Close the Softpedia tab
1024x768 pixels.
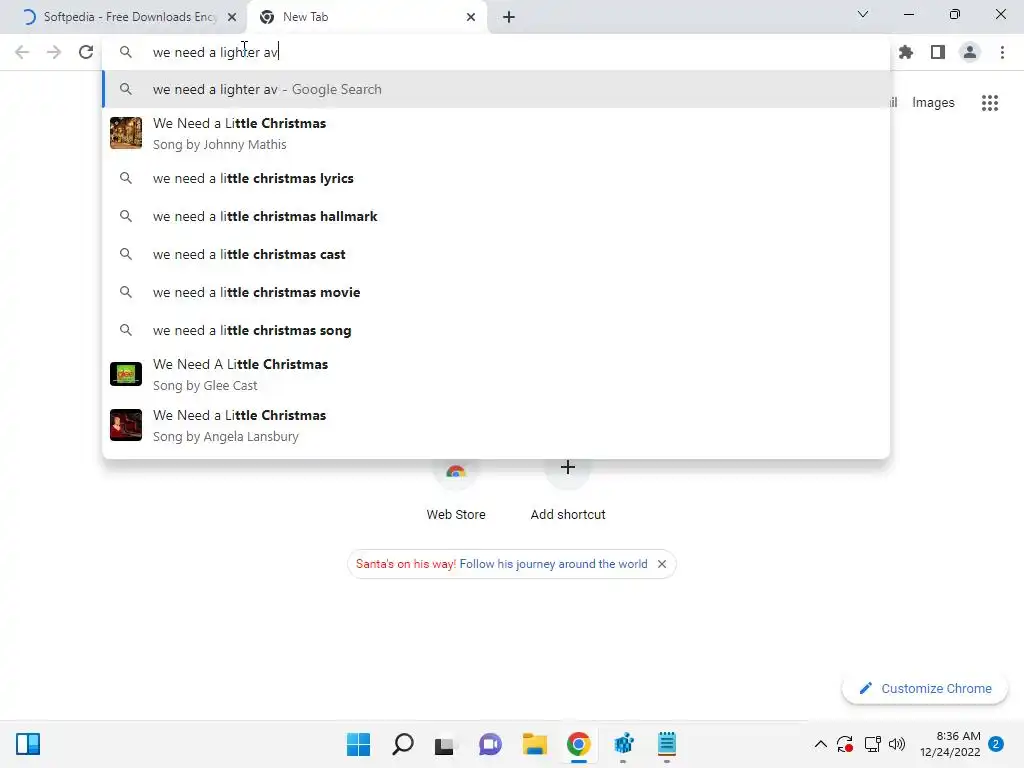click(x=232, y=17)
